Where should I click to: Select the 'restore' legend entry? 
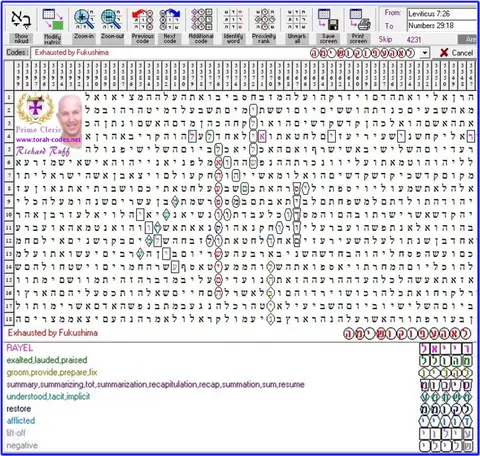19,409
